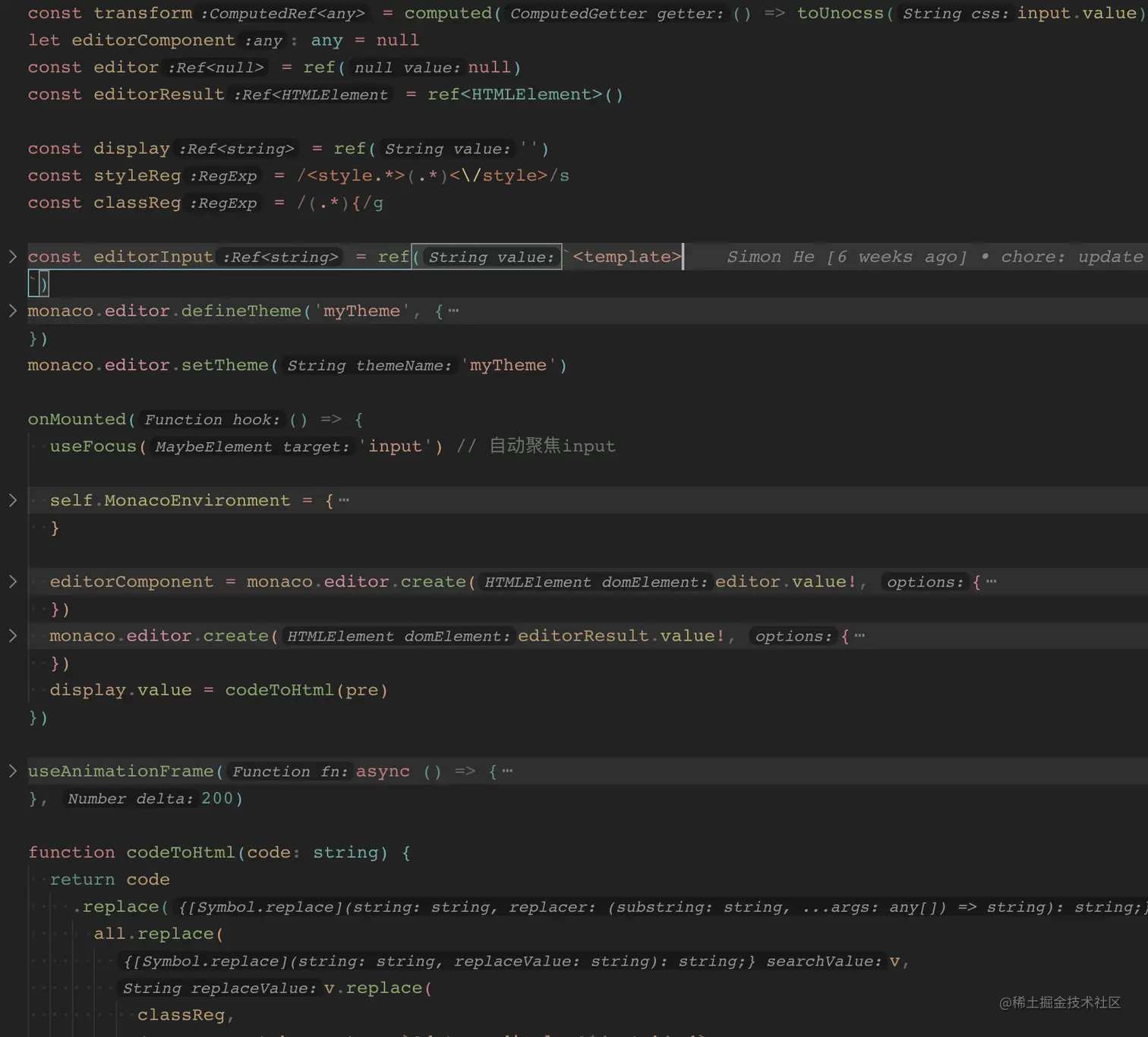Click the 'transform' constant name

coord(143,13)
